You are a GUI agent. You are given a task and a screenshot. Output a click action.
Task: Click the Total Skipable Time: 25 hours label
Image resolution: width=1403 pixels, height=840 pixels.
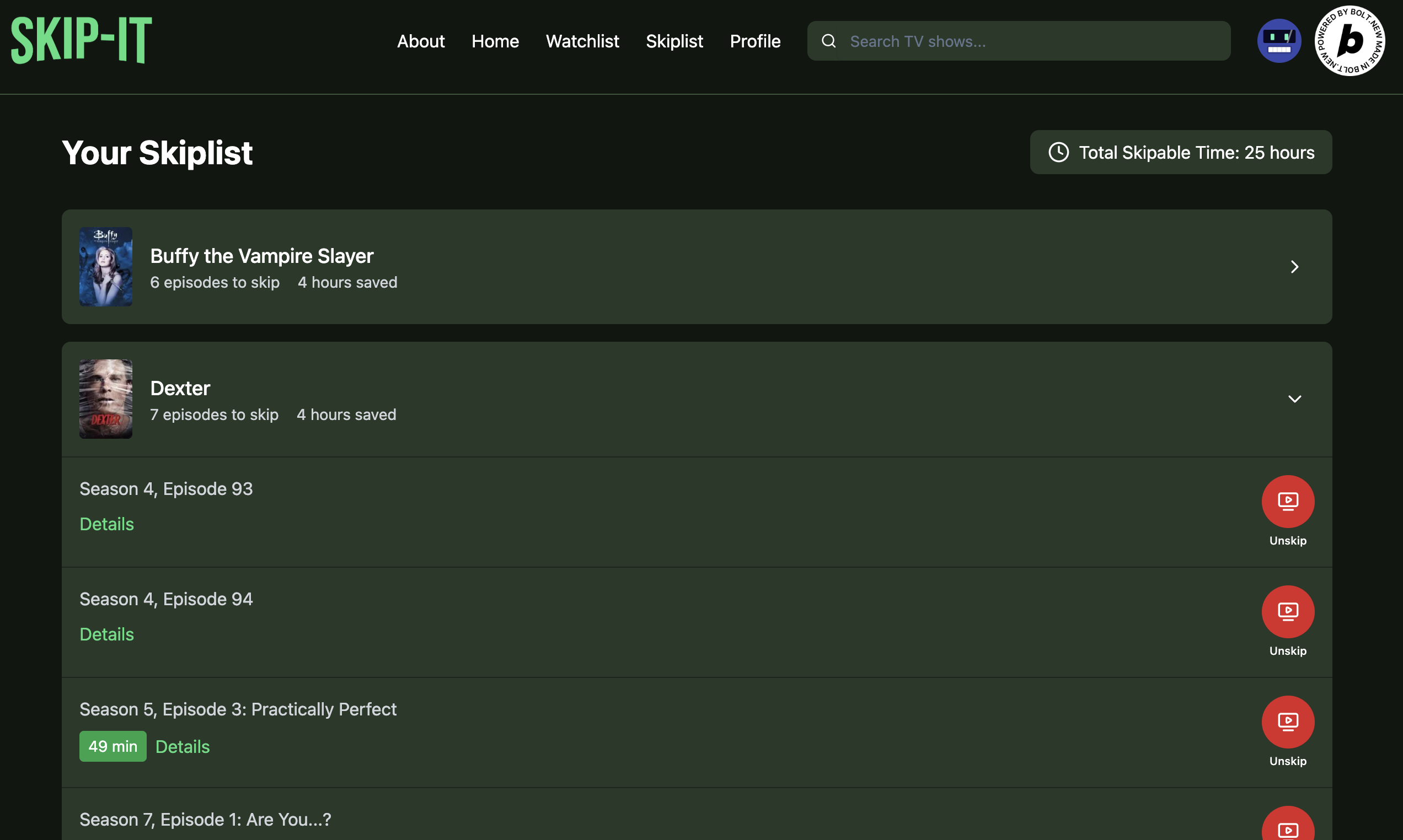point(1196,153)
